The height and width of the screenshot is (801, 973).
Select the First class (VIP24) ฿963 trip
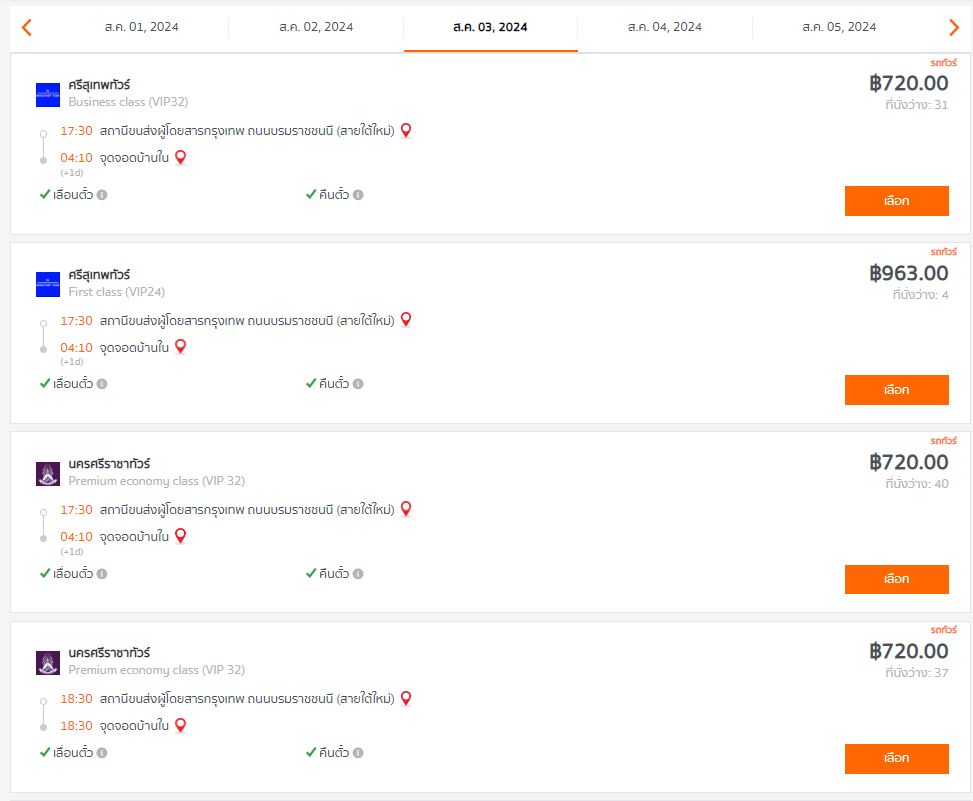click(x=896, y=390)
